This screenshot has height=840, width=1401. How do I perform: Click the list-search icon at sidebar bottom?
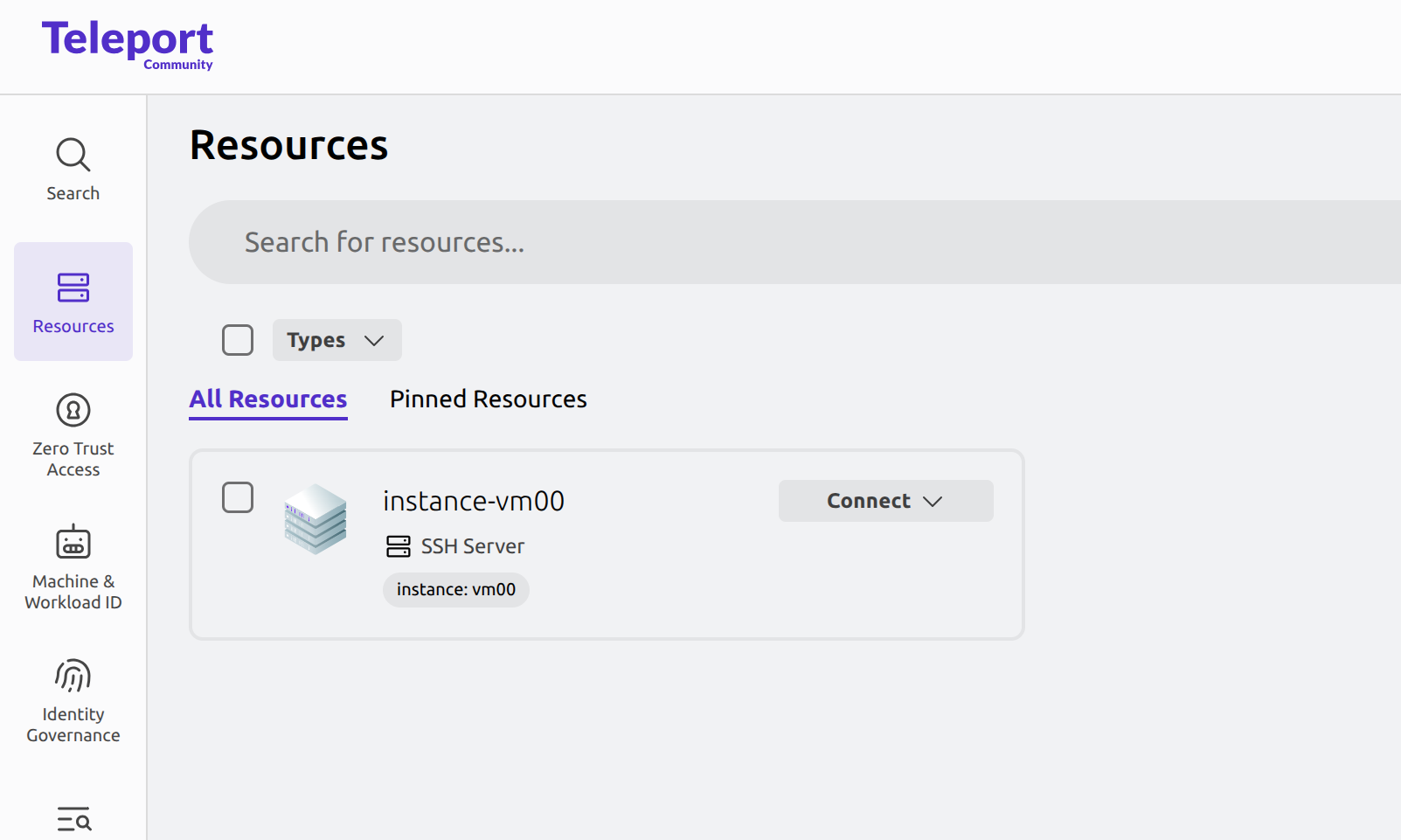(x=73, y=819)
